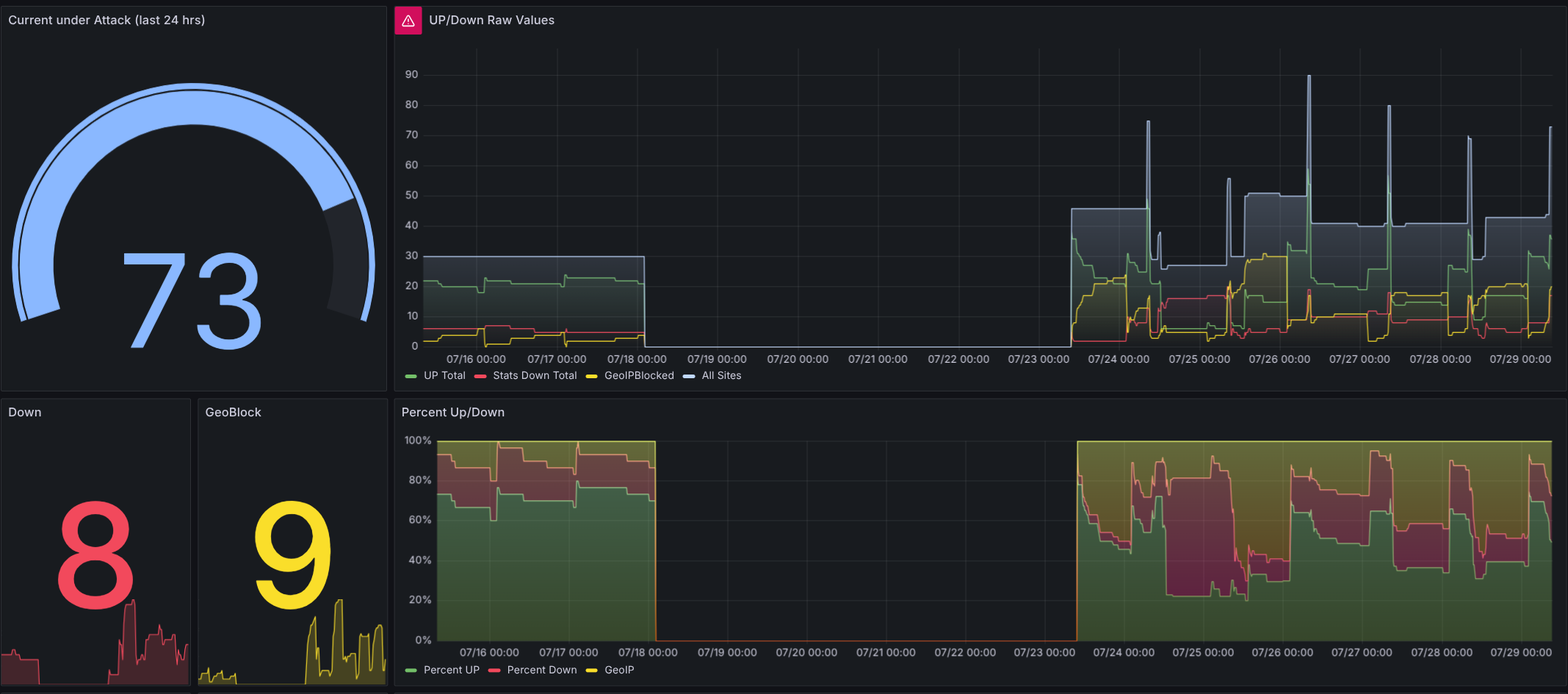Open the Down panel title
1568x694 pixels.
25,413
